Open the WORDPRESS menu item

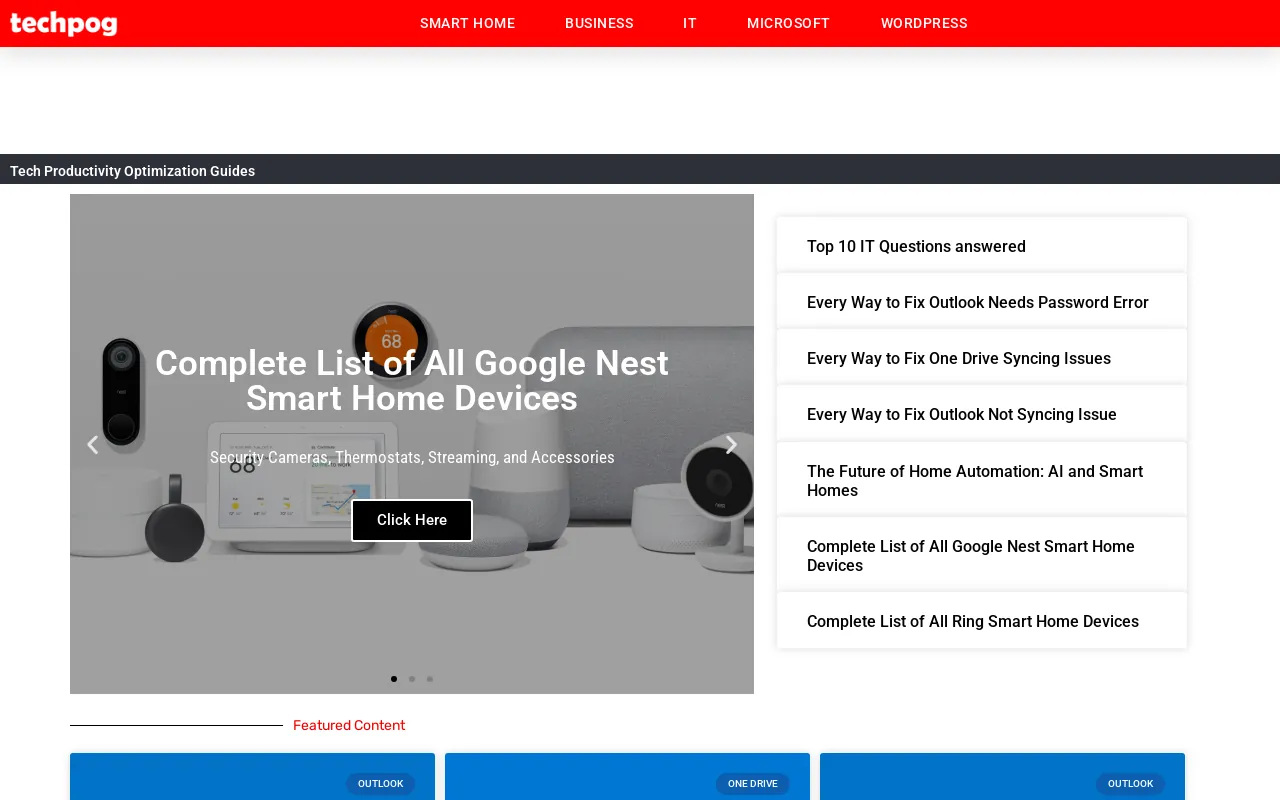click(924, 23)
